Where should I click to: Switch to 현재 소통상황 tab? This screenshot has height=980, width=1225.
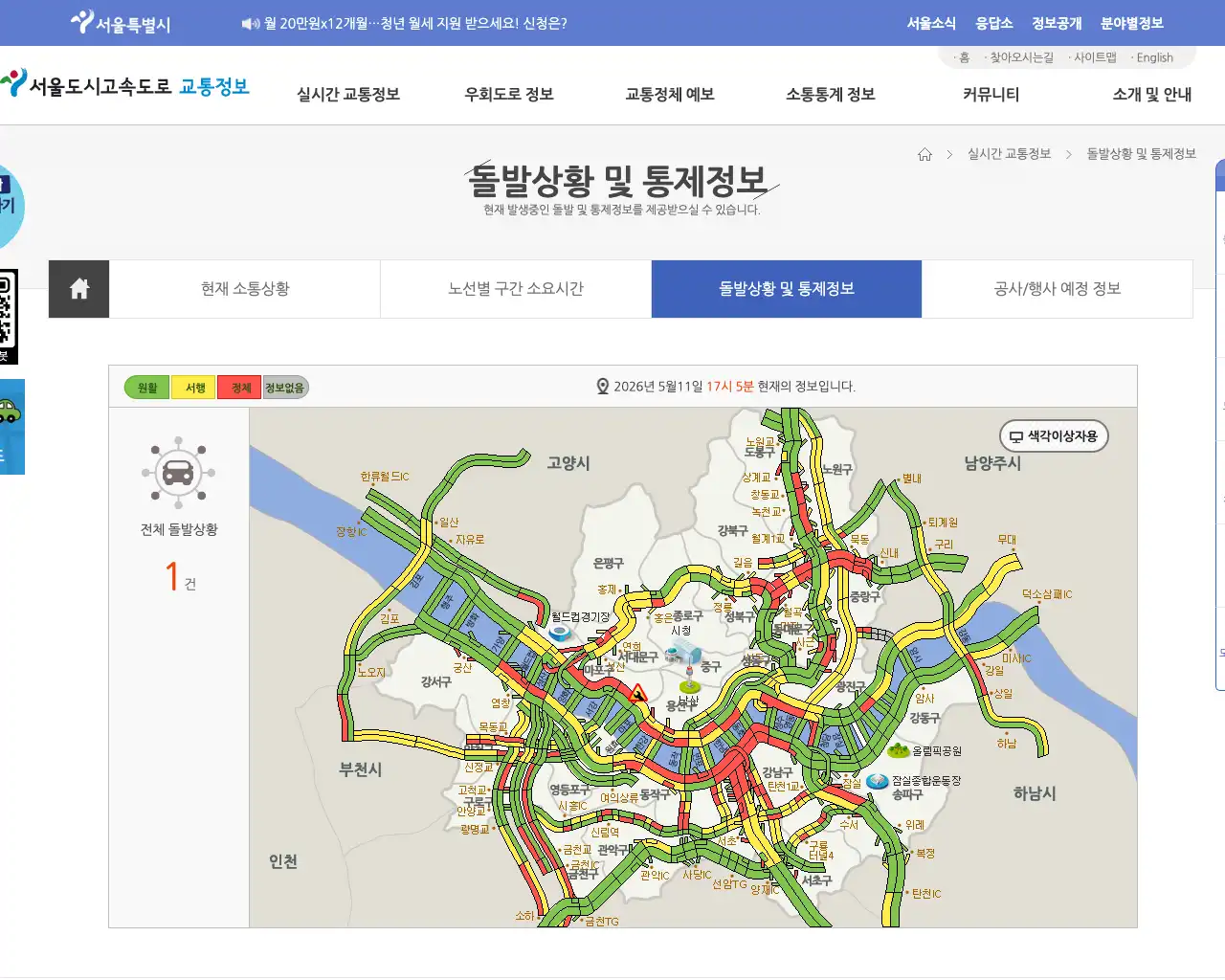(x=245, y=289)
